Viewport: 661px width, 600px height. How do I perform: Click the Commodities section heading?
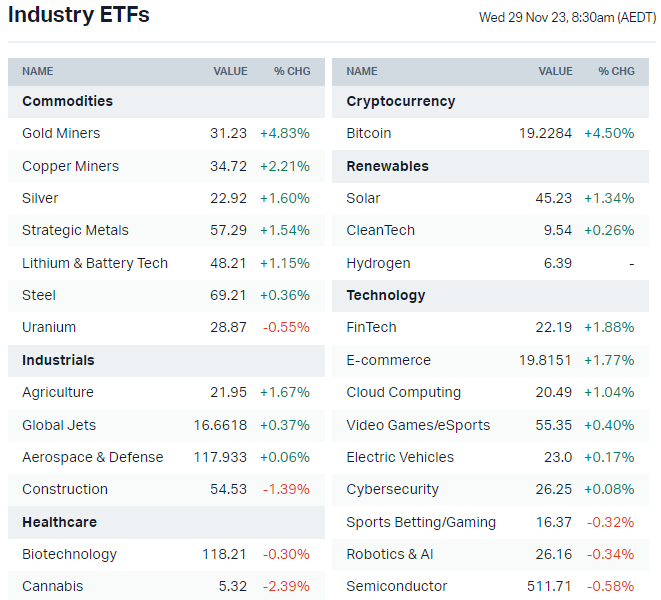67,101
